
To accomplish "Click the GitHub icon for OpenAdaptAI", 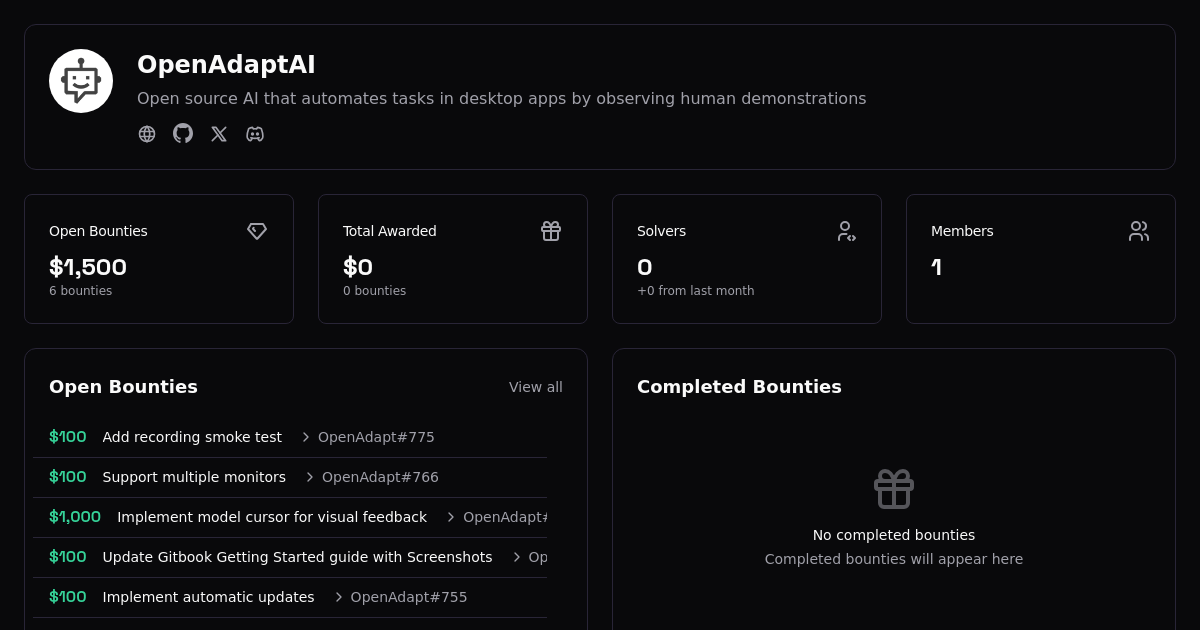I will click(183, 134).
